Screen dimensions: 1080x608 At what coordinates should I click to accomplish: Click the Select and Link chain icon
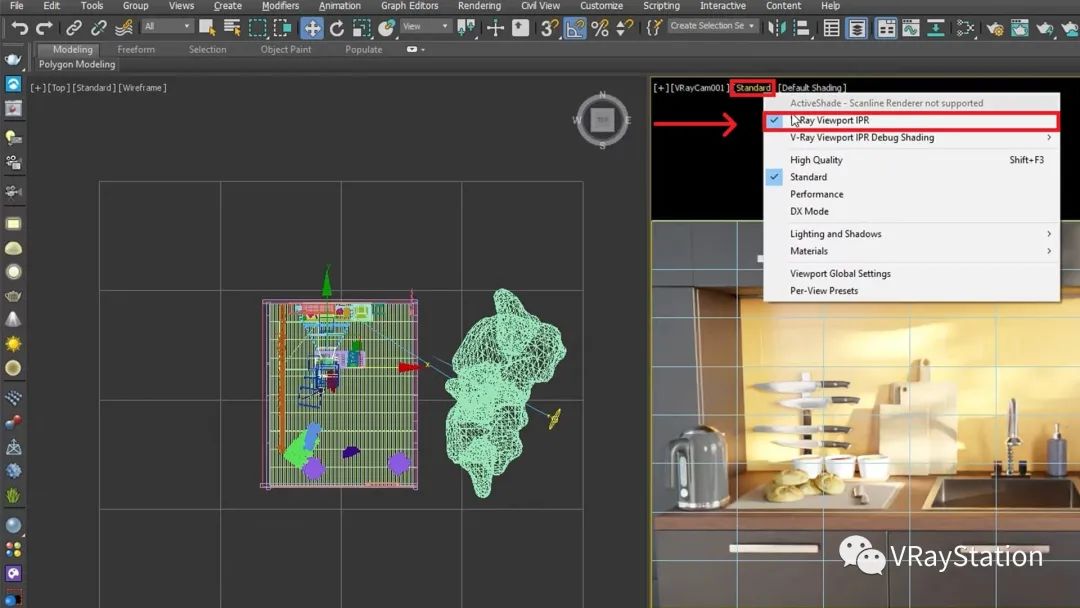click(x=74, y=27)
